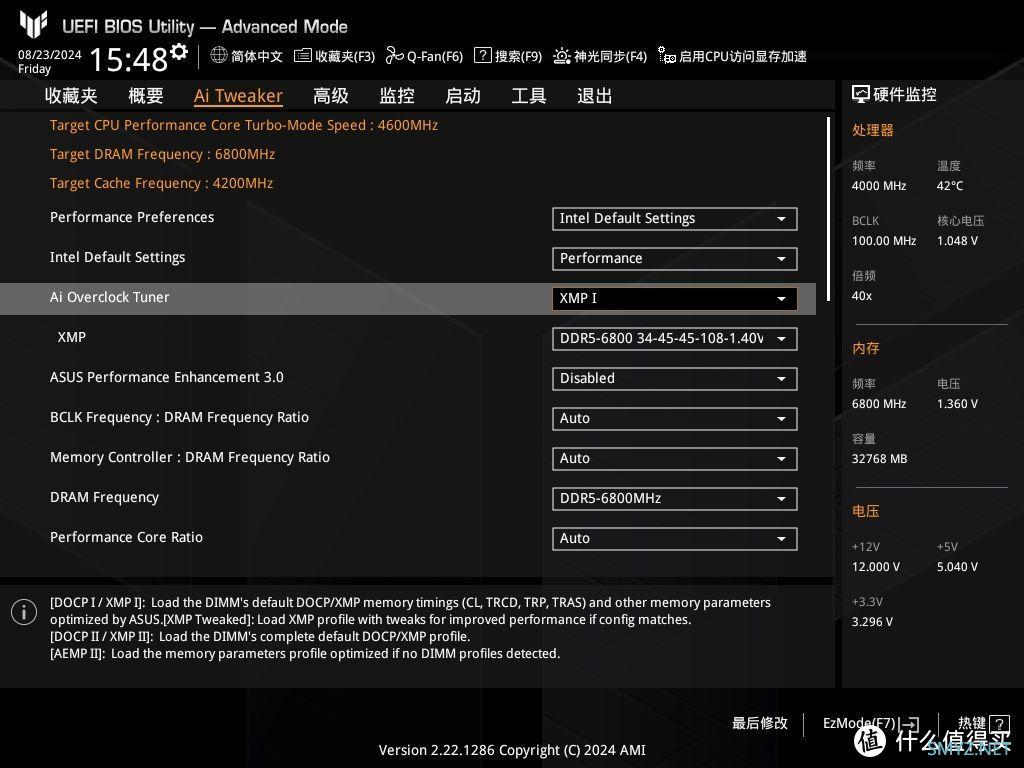Image resolution: width=1024 pixels, height=768 pixels.
Task: Click the 08/23/2024 date text
Action: coord(50,55)
